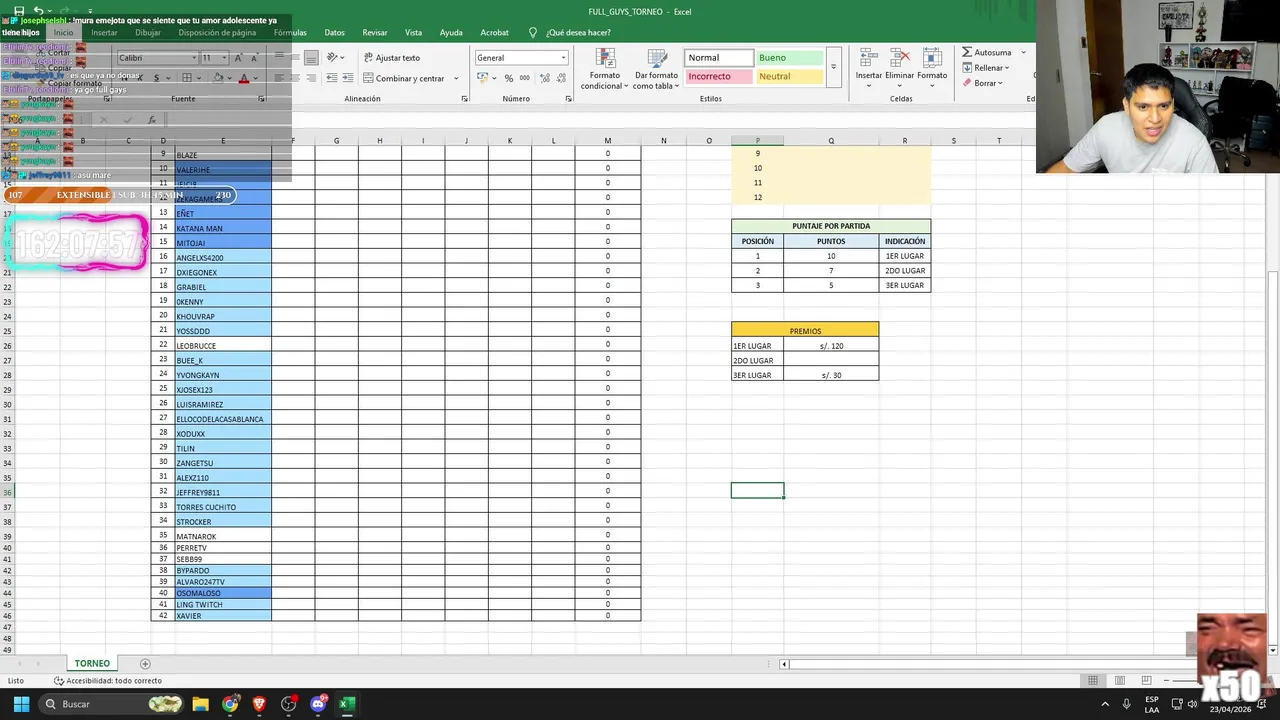Increase the cell indent
Screen dimensions: 1280x720
click(349, 78)
